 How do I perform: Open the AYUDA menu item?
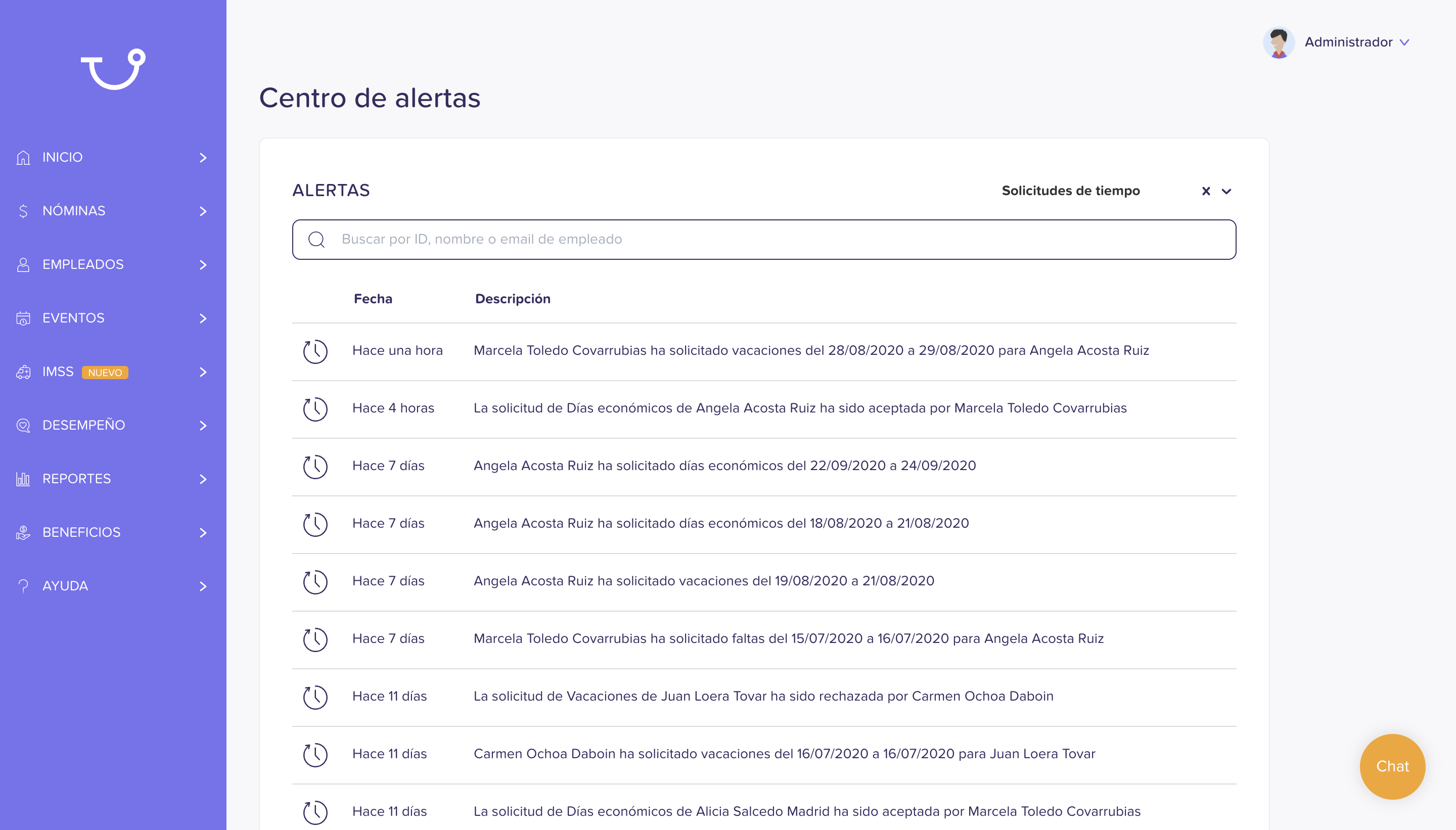point(66,586)
